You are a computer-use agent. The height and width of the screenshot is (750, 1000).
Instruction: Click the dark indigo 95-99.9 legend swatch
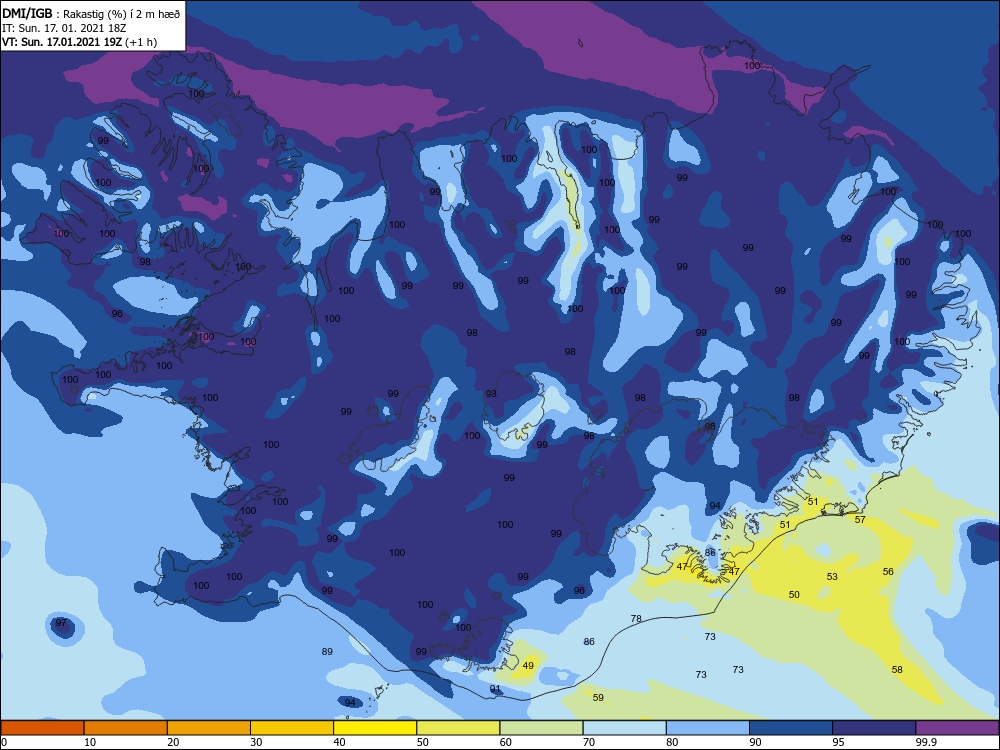pos(874,728)
